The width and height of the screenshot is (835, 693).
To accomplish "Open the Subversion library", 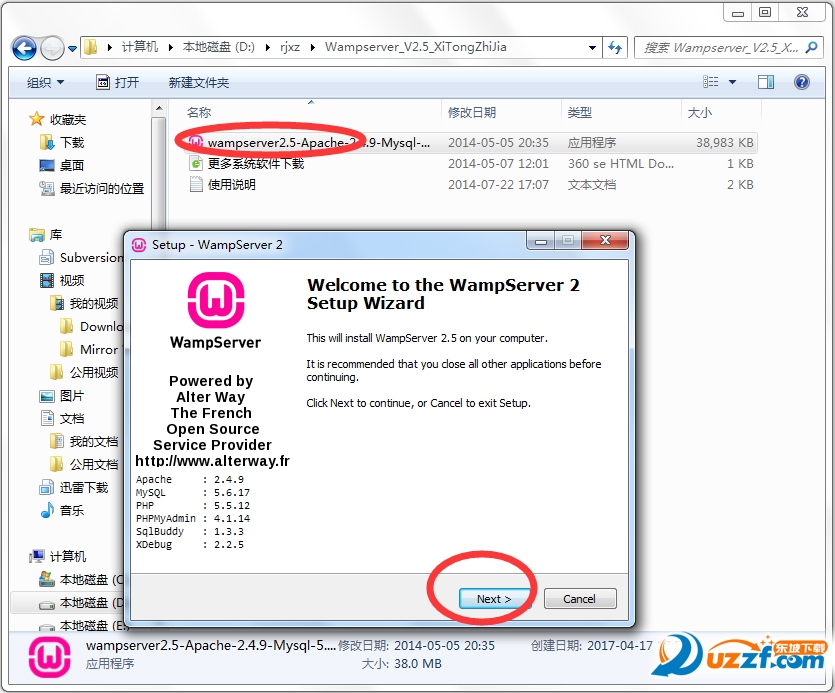I will tap(91, 257).
